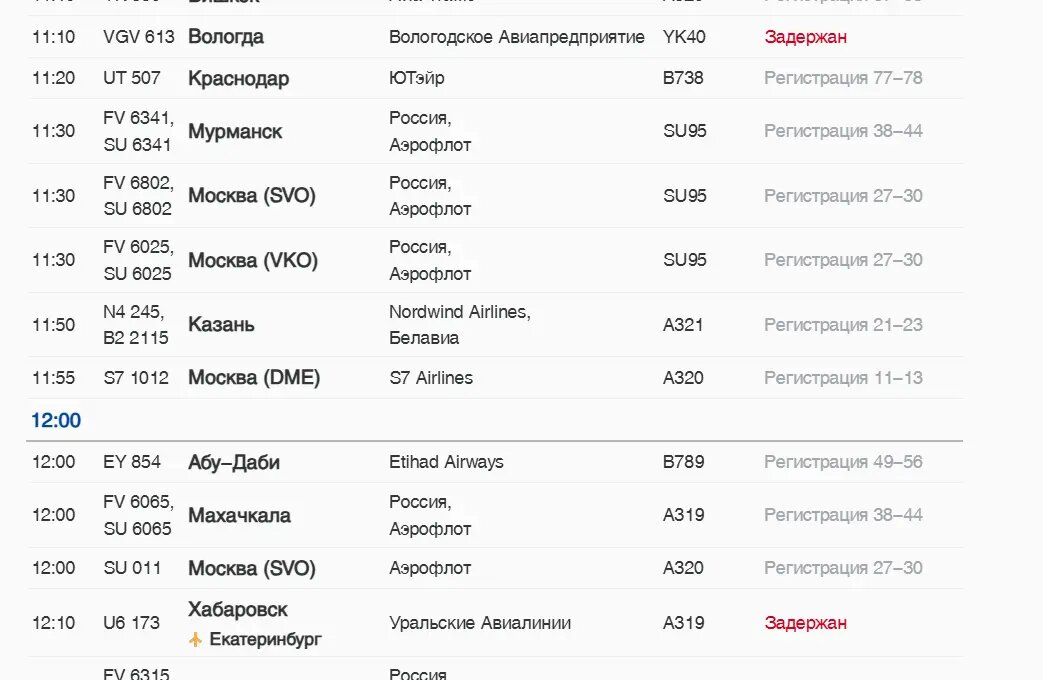This screenshot has height=680, width=1043.
Task: Click the 12:00 time section header
Action: [56, 420]
